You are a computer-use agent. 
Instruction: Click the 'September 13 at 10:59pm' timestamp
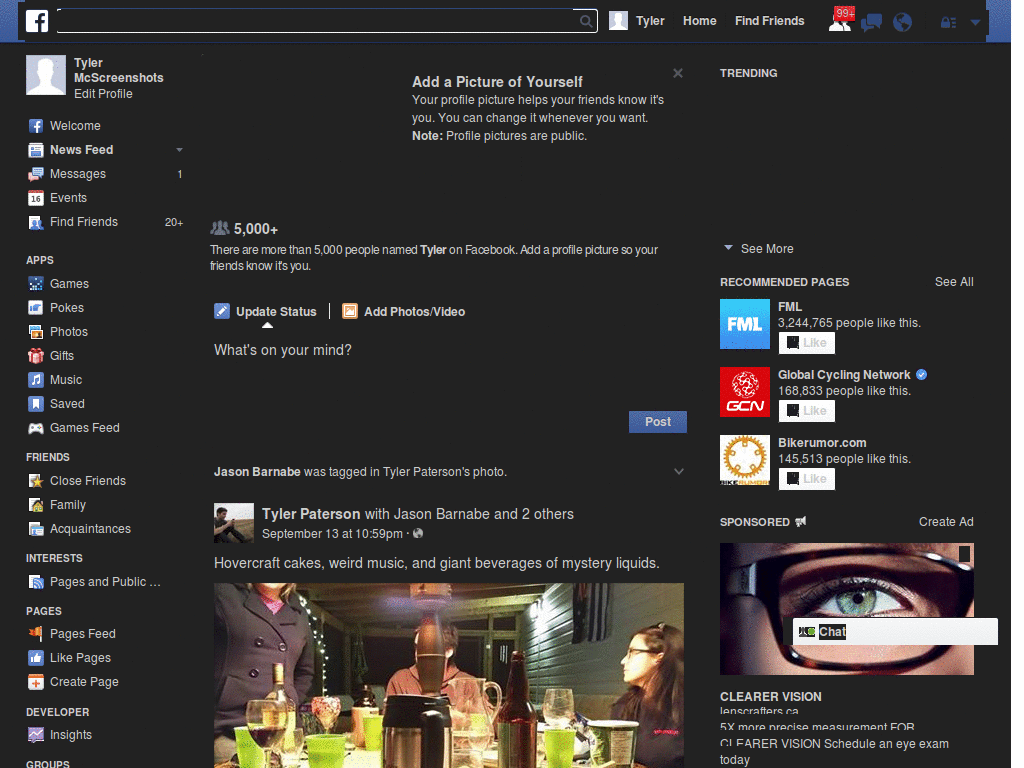(332, 534)
